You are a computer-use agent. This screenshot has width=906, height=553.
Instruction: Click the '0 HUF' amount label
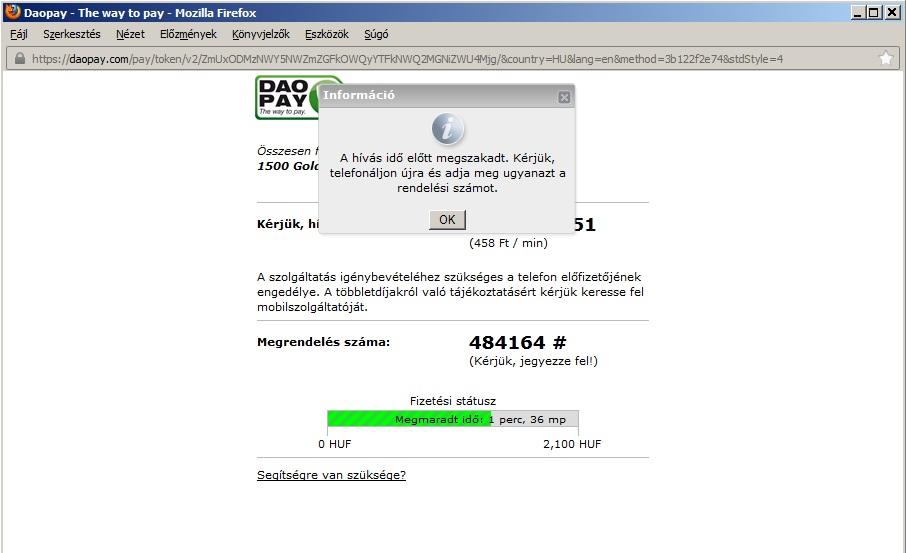point(335,444)
